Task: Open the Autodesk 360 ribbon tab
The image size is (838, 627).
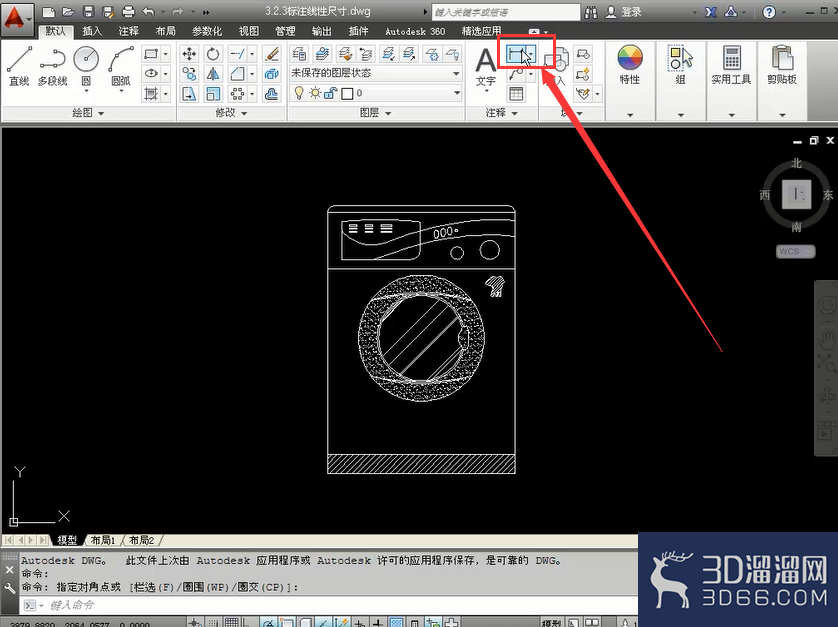Action: (x=415, y=32)
